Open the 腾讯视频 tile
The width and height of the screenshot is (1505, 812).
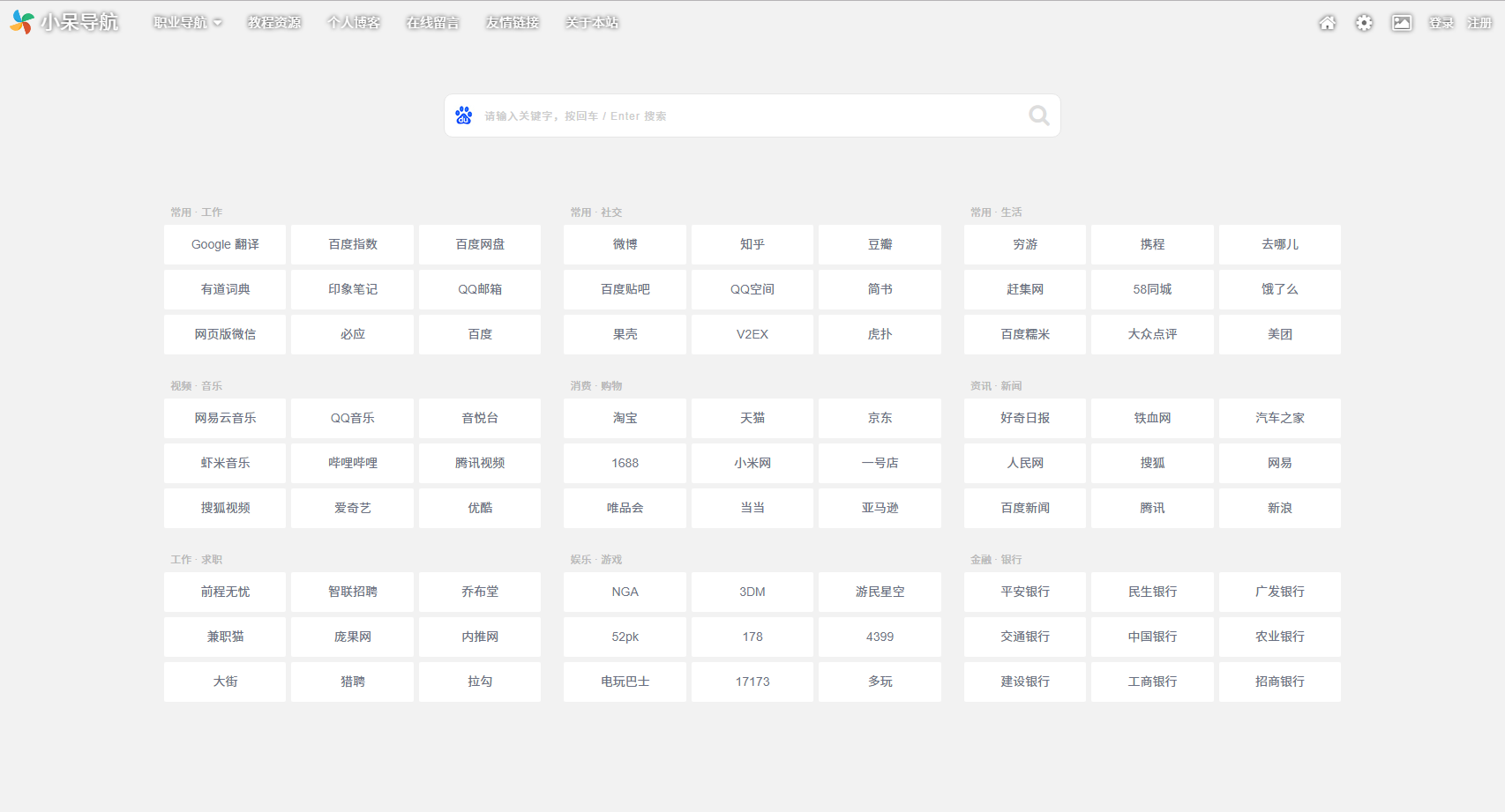pyautogui.click(x=480, y=463)
